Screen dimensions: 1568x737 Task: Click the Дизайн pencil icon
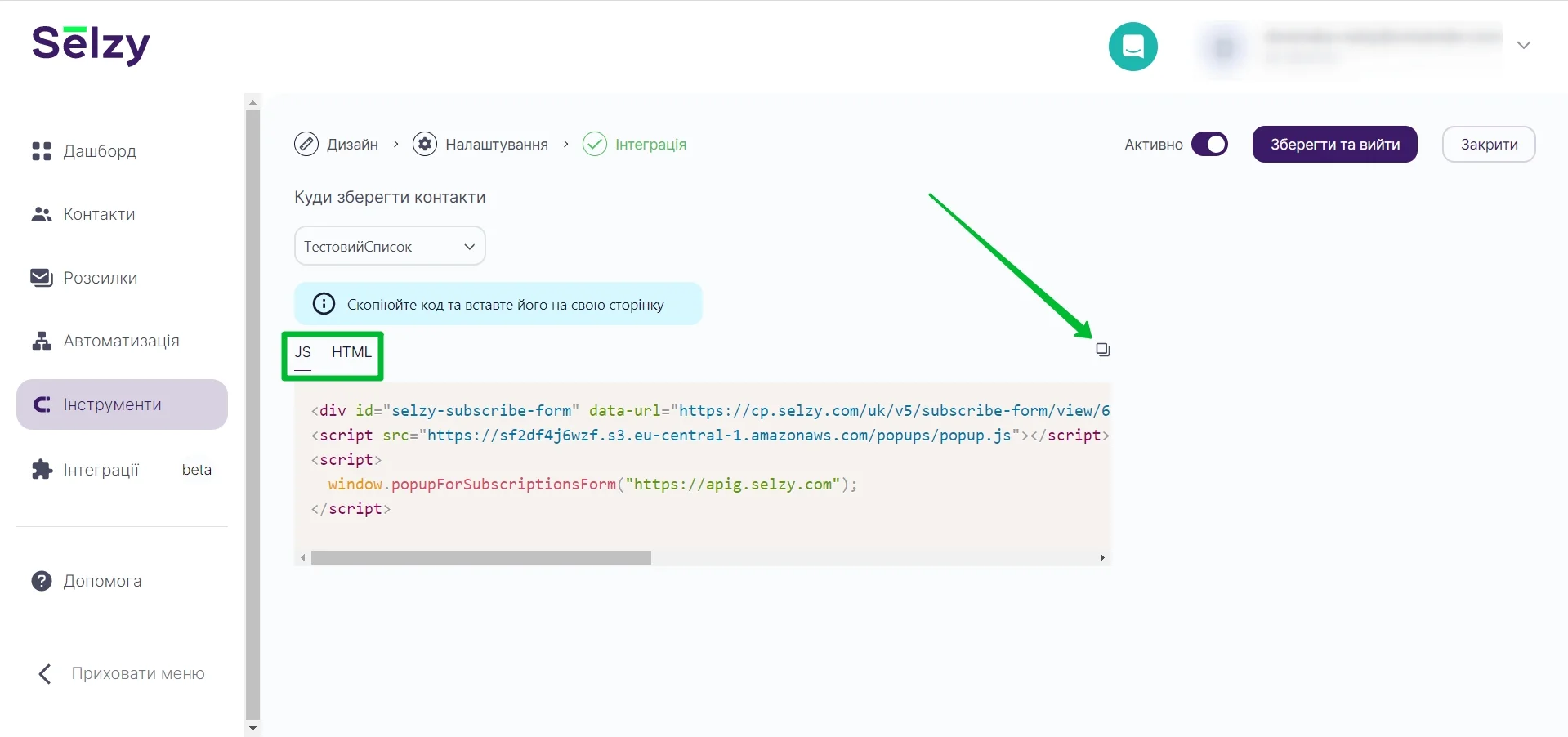point(306,145)
